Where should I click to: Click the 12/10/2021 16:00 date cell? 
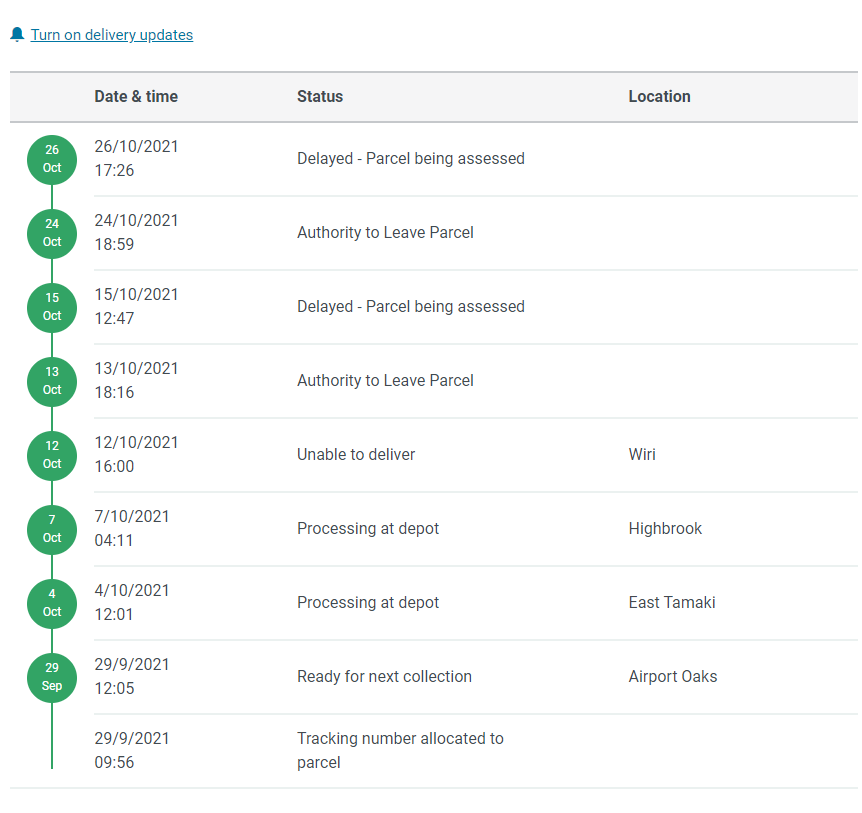coord(136,454)
